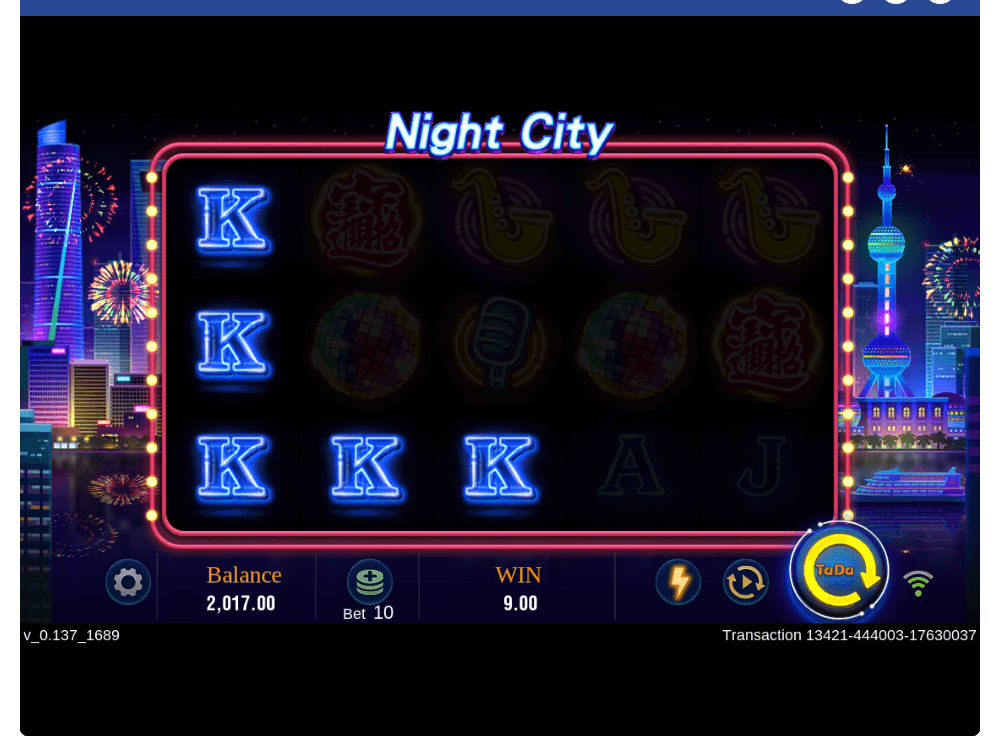Click the K symbol in second reel

coord(366,468)
